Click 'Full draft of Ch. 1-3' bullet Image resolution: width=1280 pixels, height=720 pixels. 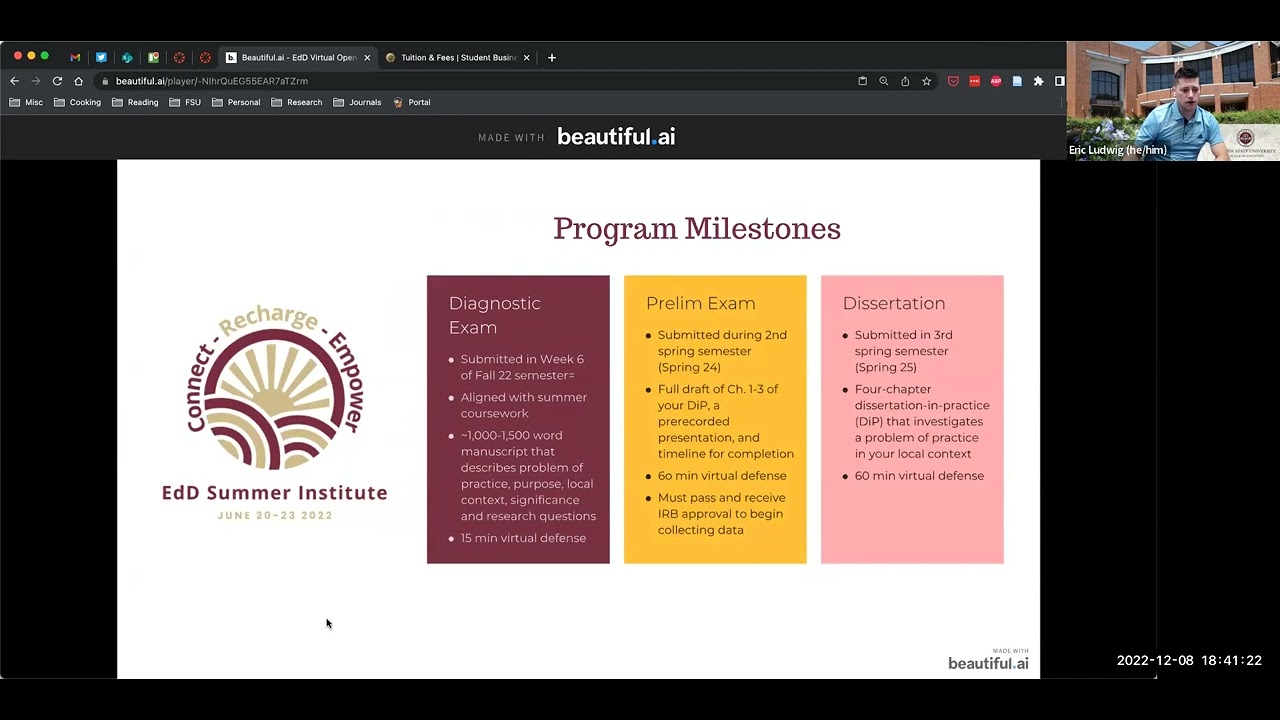(725, 421)
